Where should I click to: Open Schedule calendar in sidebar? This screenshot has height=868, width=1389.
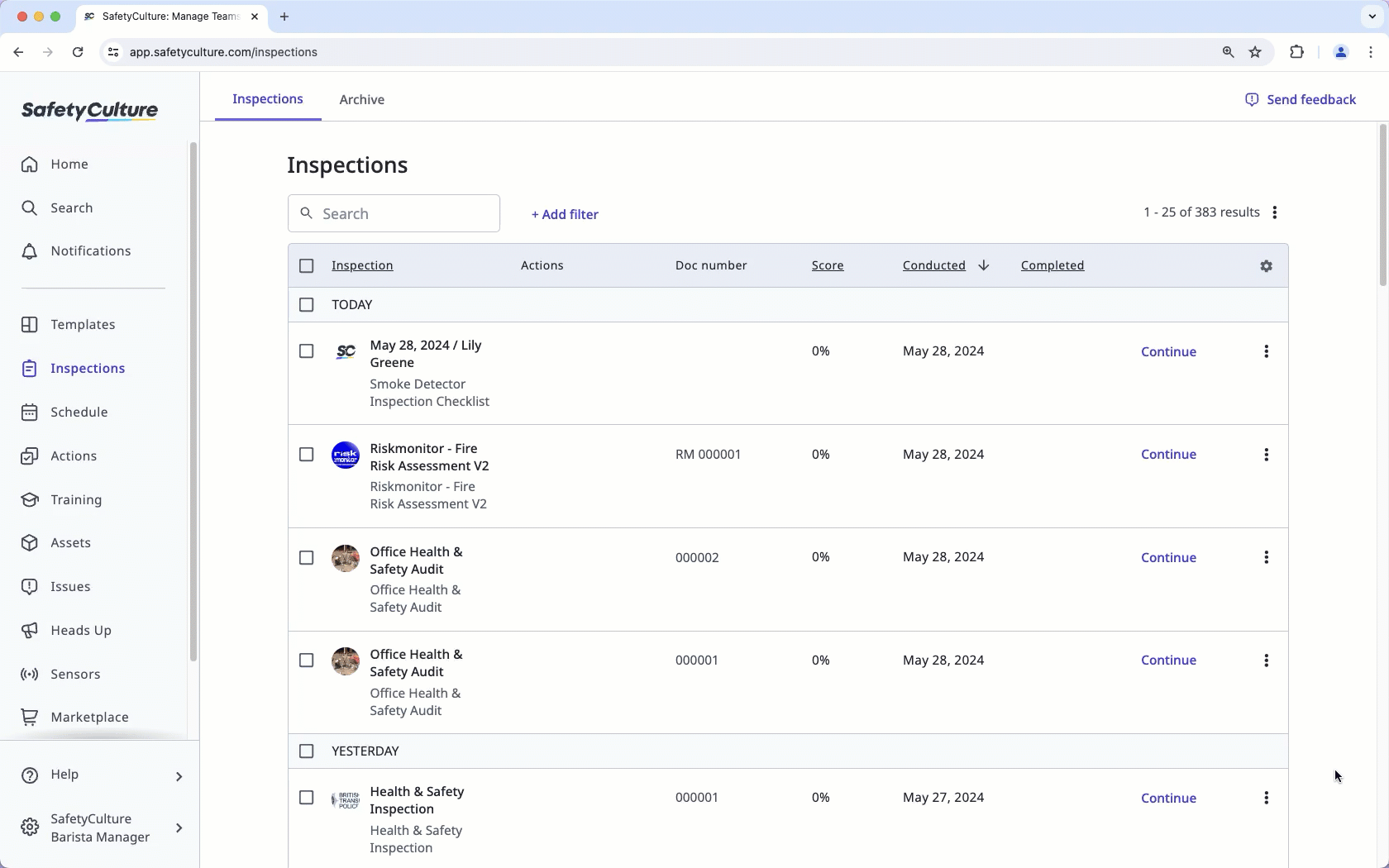click(x=64, y=412)
